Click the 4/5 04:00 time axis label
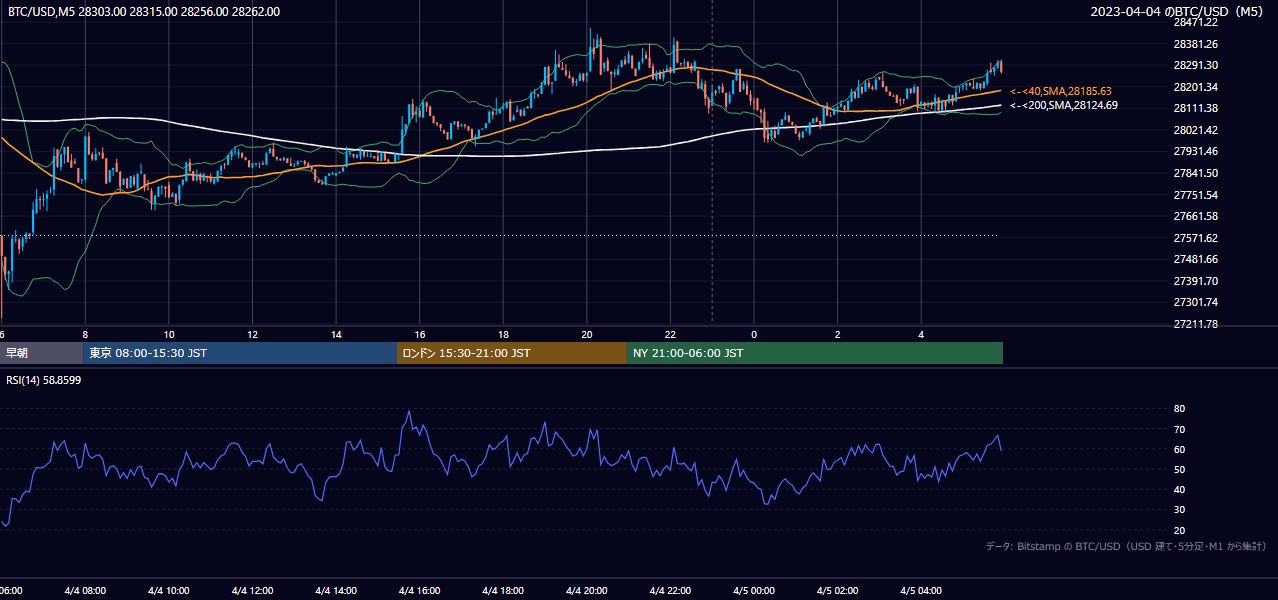This screenshot has height=600, width=1278. click(921, 591)
